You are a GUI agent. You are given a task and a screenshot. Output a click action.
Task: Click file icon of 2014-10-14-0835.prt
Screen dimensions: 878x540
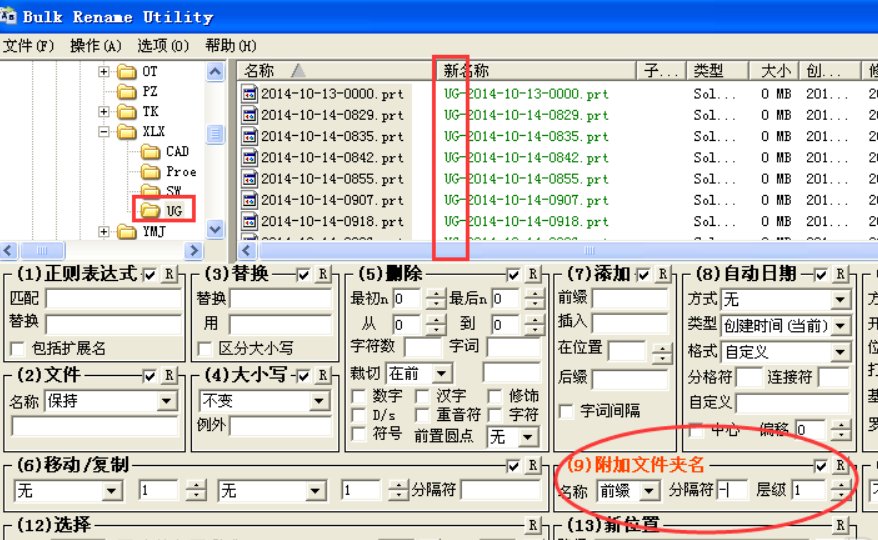249,136
